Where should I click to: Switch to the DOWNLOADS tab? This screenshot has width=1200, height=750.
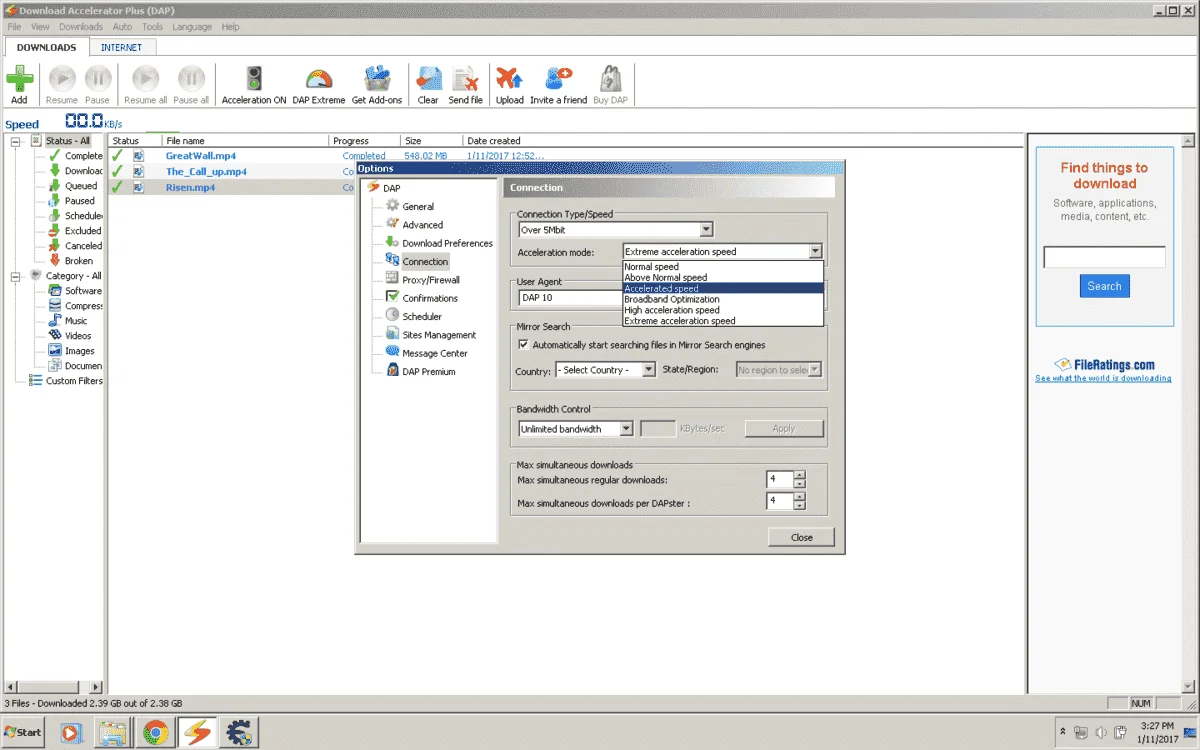(46, 47)
